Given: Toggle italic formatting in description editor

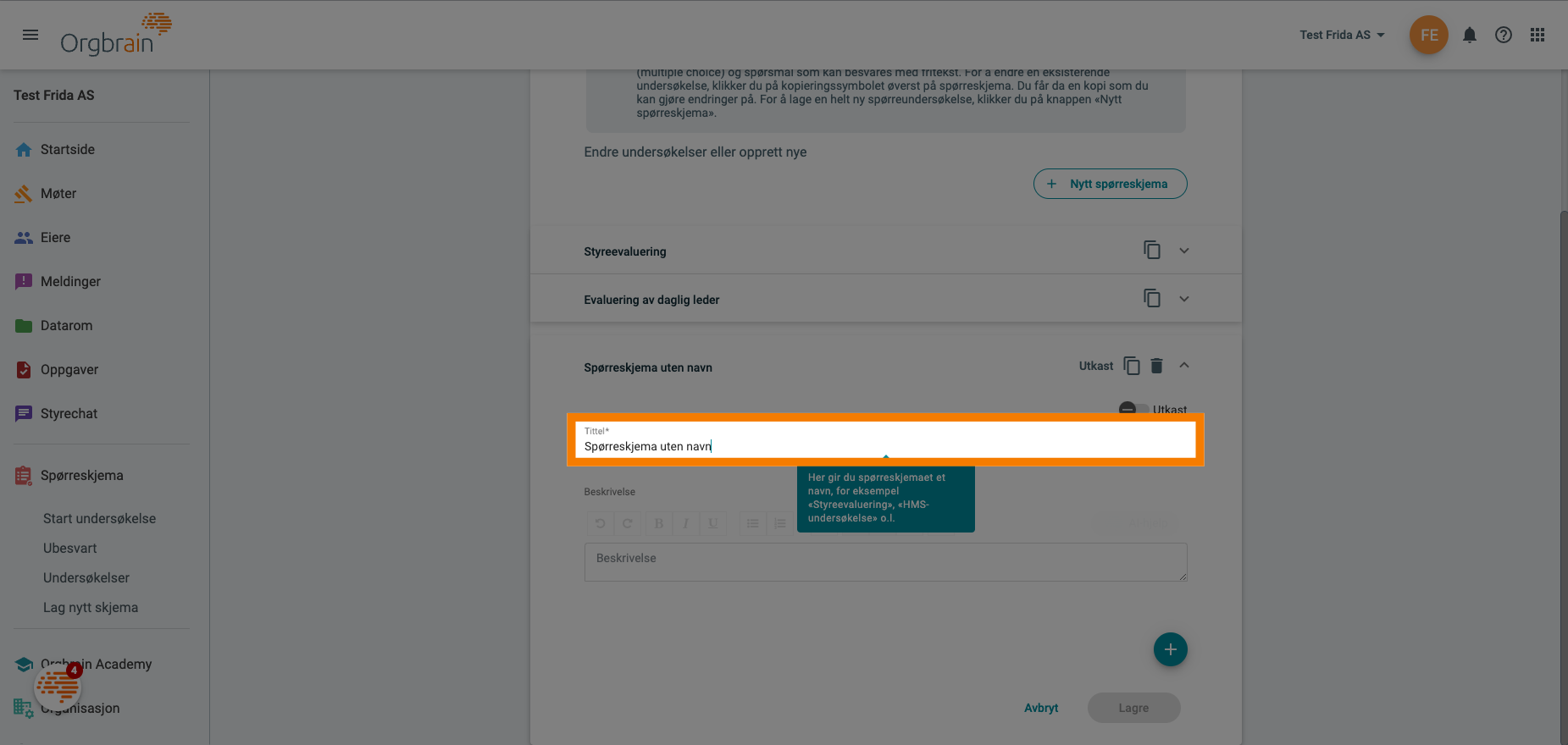Looking at the screenshot, I should pyautogui.click(x=685, y=523).
